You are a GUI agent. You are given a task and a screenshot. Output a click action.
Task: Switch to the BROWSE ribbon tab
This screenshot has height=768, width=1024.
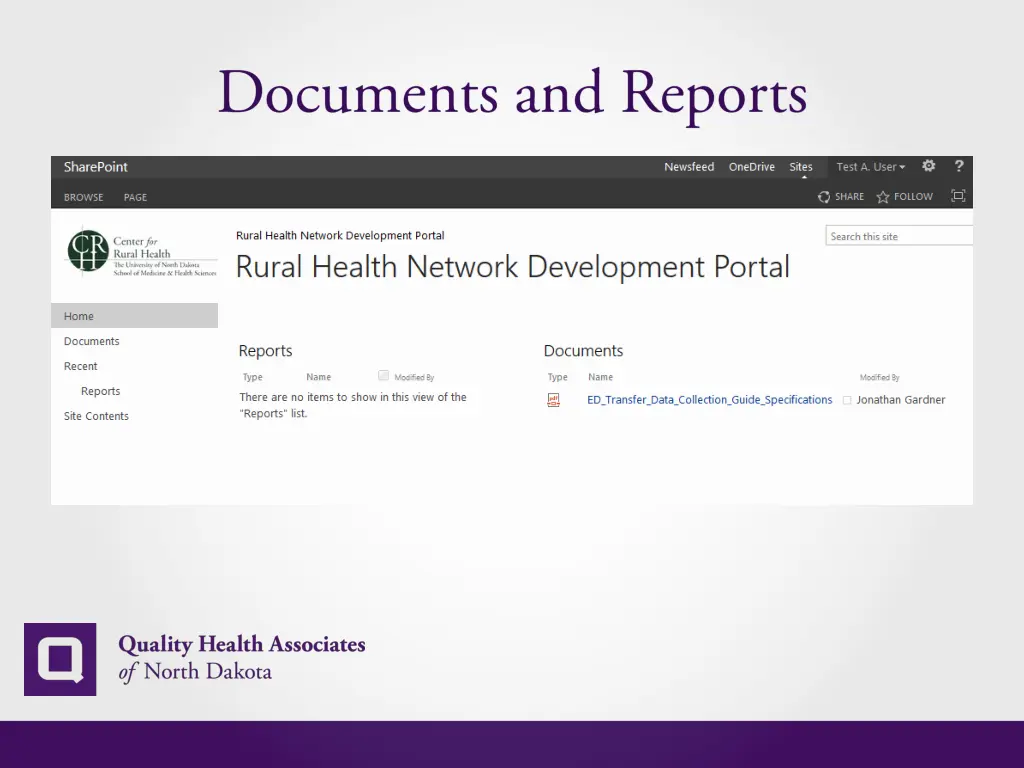coord(84,197)
